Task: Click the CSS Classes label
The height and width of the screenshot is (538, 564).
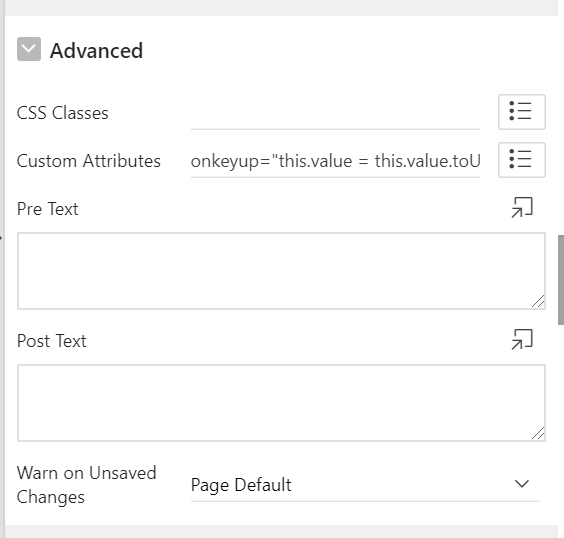Action: (63, 113)
